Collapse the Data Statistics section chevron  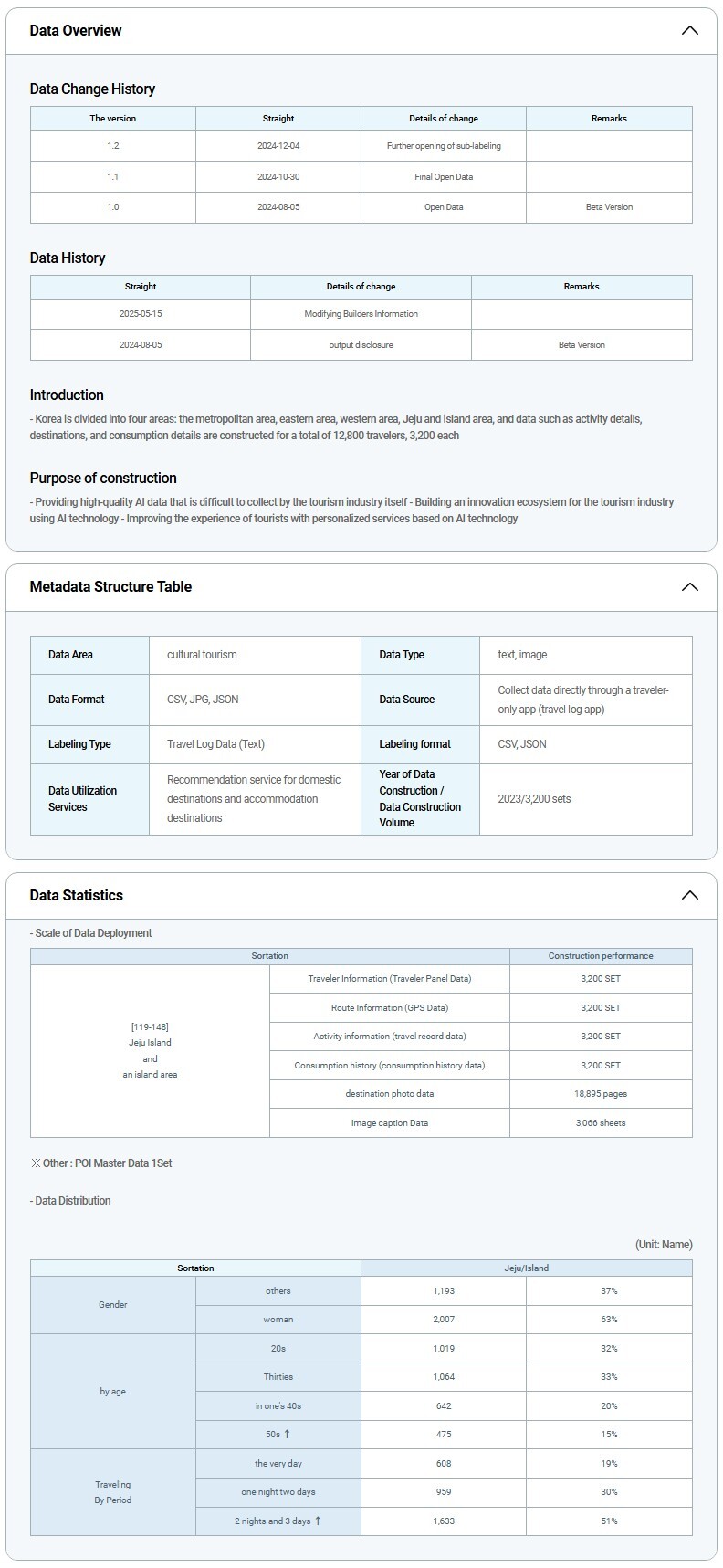(689, 895)
